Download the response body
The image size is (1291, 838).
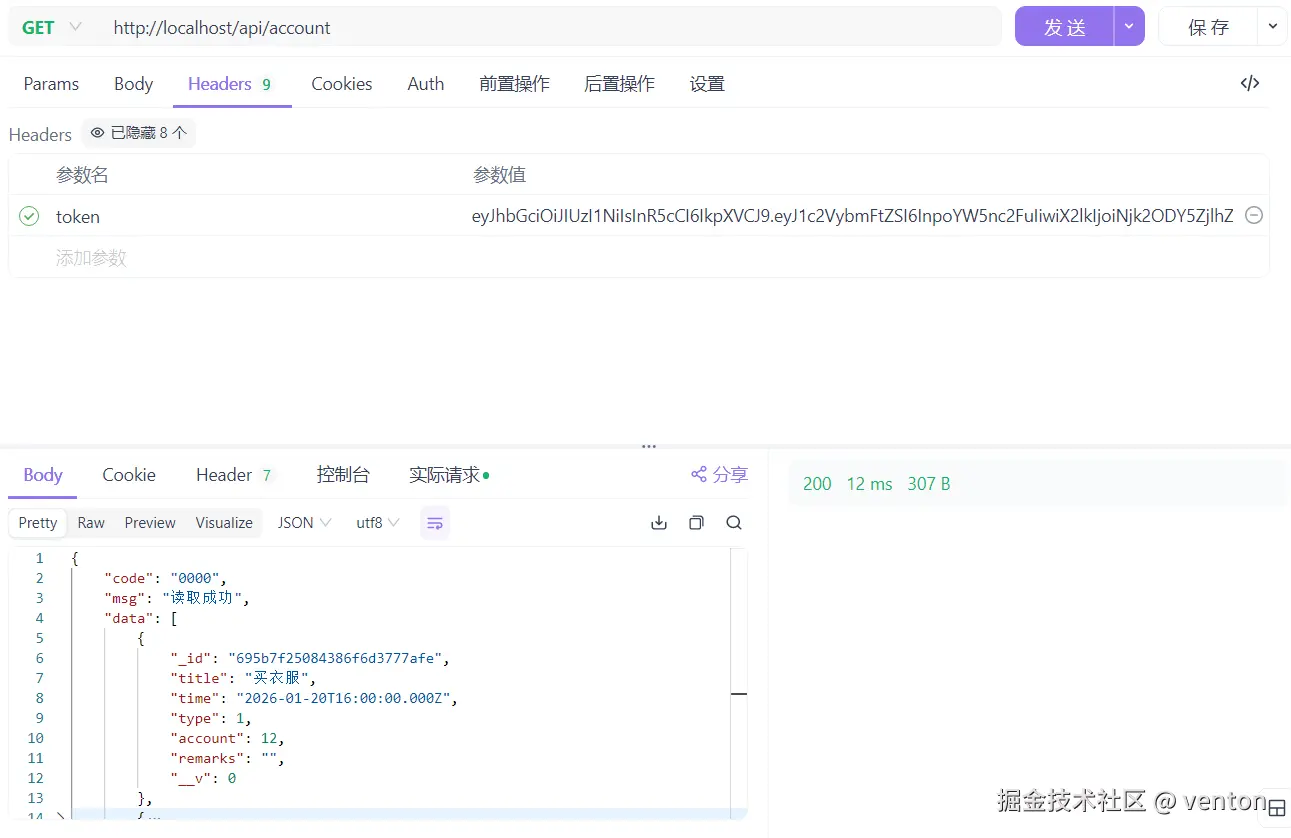pyautogui.click(x=659, y=523)
